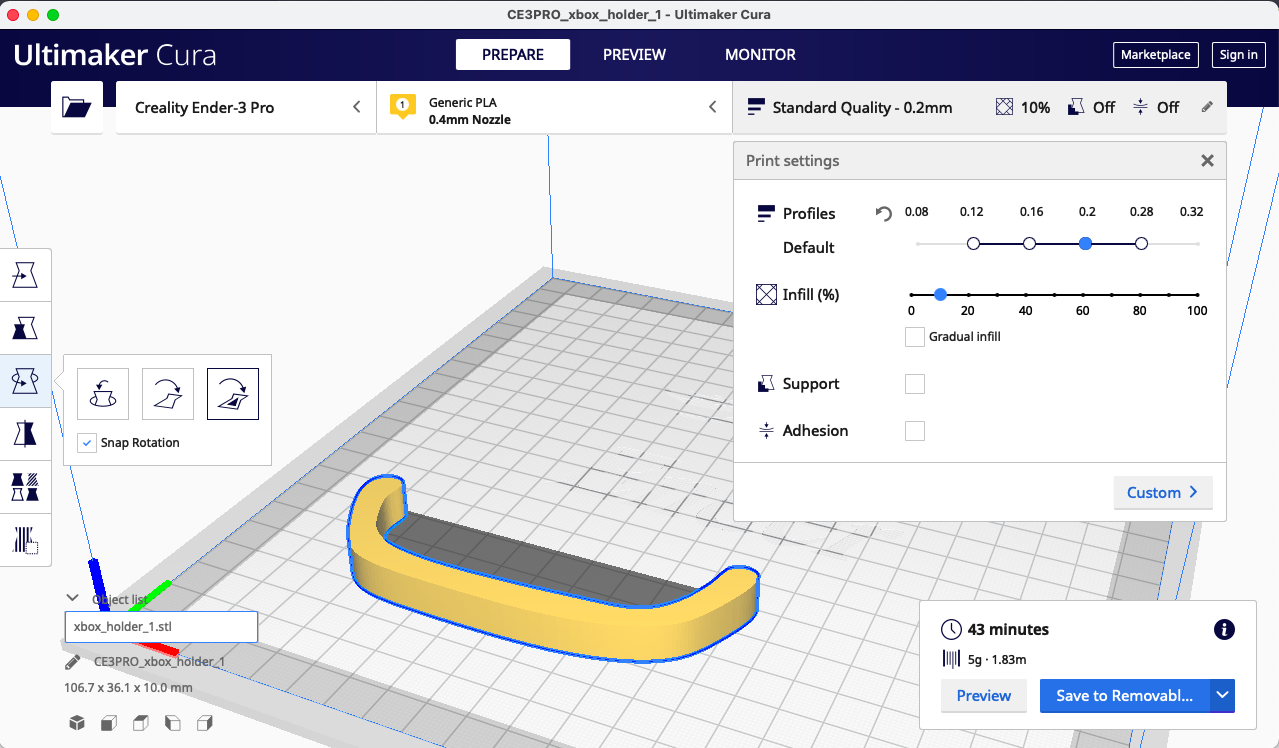This screenshot has height=748, width=1279.
Task: Click the Infill slider handle at 10
Action: [x=940, y=294]
